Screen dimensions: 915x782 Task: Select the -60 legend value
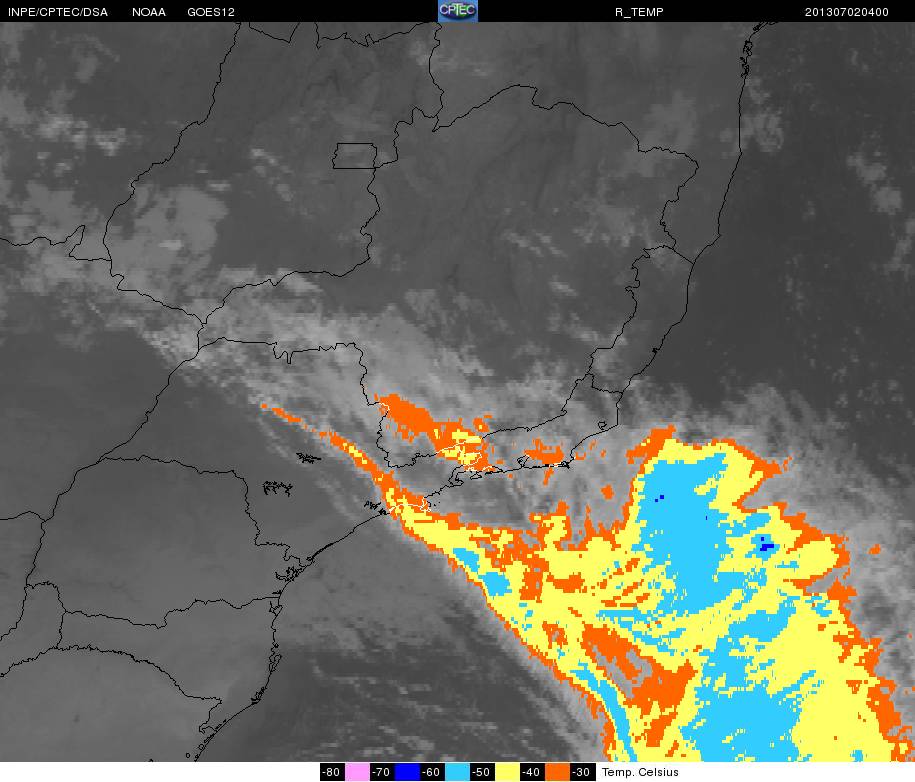432,772
